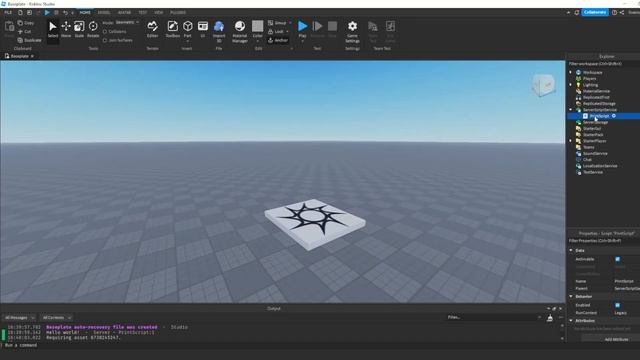
Task: Click the Lighting bulb icon in Explorer
Action: (x=578, y=85)
